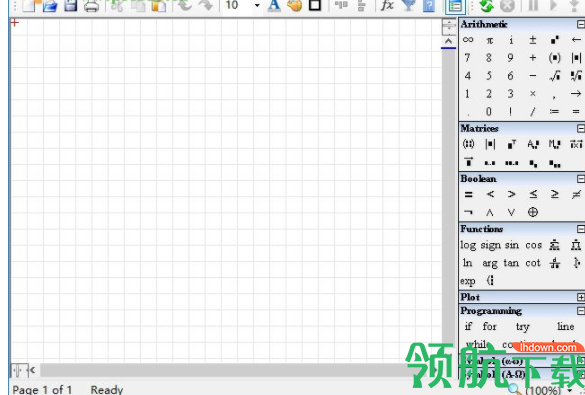The width and height of the screenshot is (585, 395).
Task: Collapse the Arithmetic panel
Action: (x=581, y=24)
